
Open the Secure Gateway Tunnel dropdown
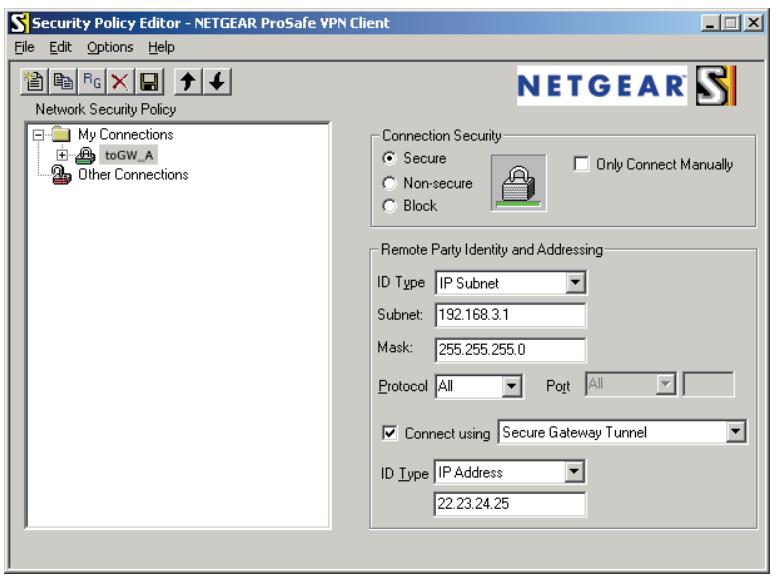pos(735,432)
